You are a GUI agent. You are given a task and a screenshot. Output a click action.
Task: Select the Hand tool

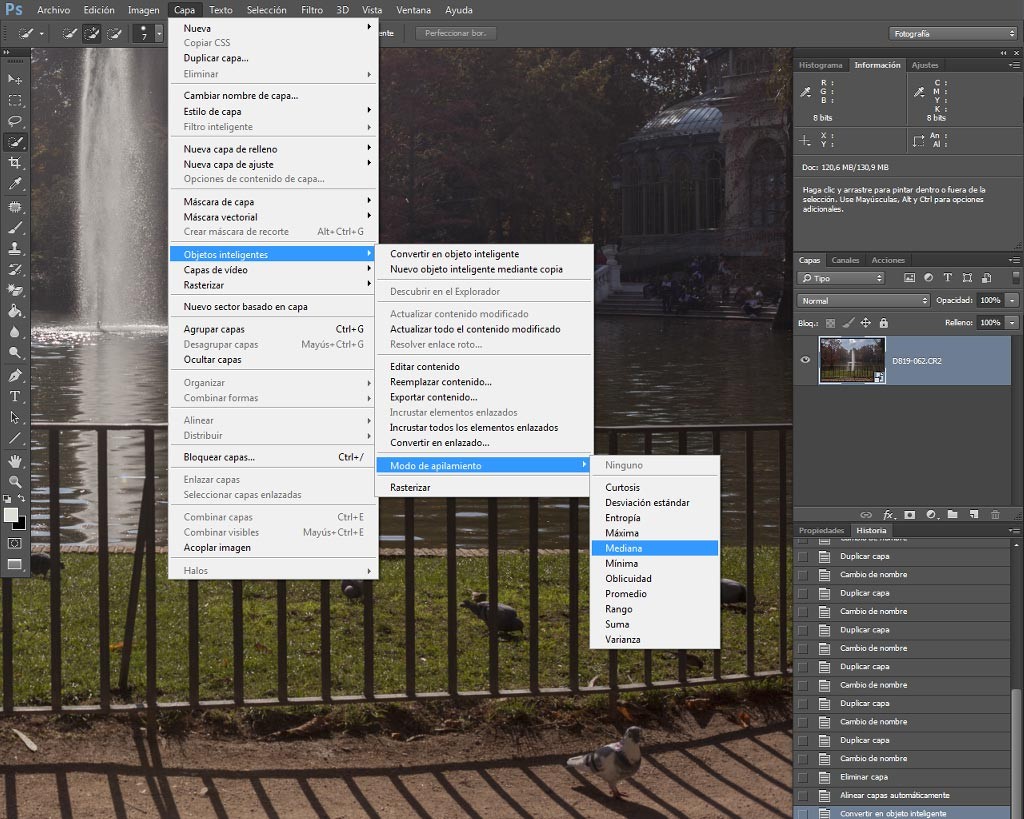[x=14, y=461]
